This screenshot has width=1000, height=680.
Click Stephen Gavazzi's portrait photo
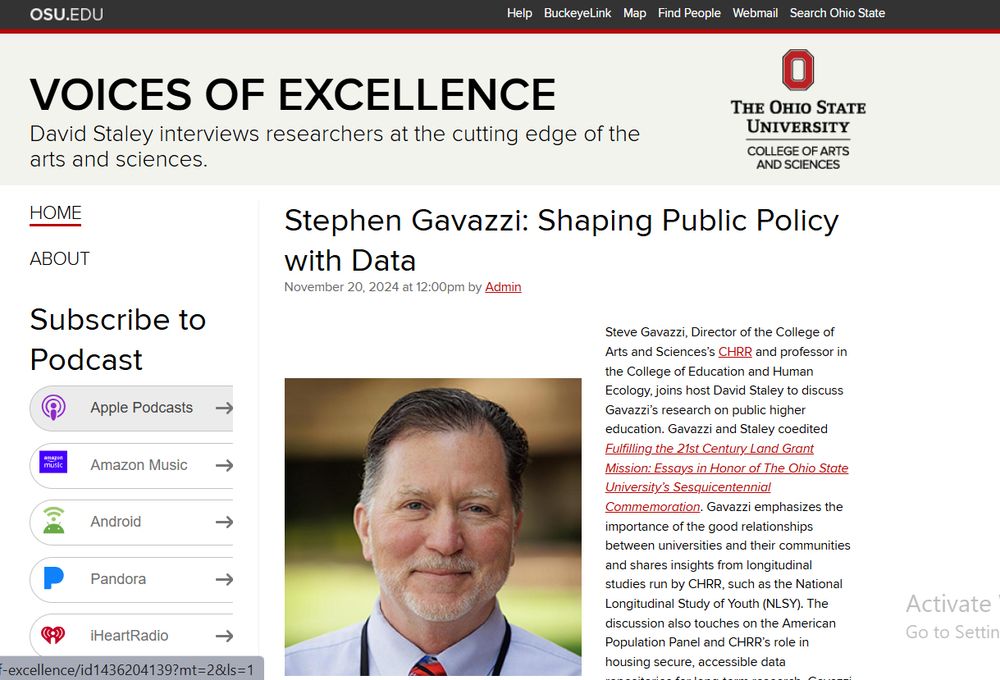[433, 526]
